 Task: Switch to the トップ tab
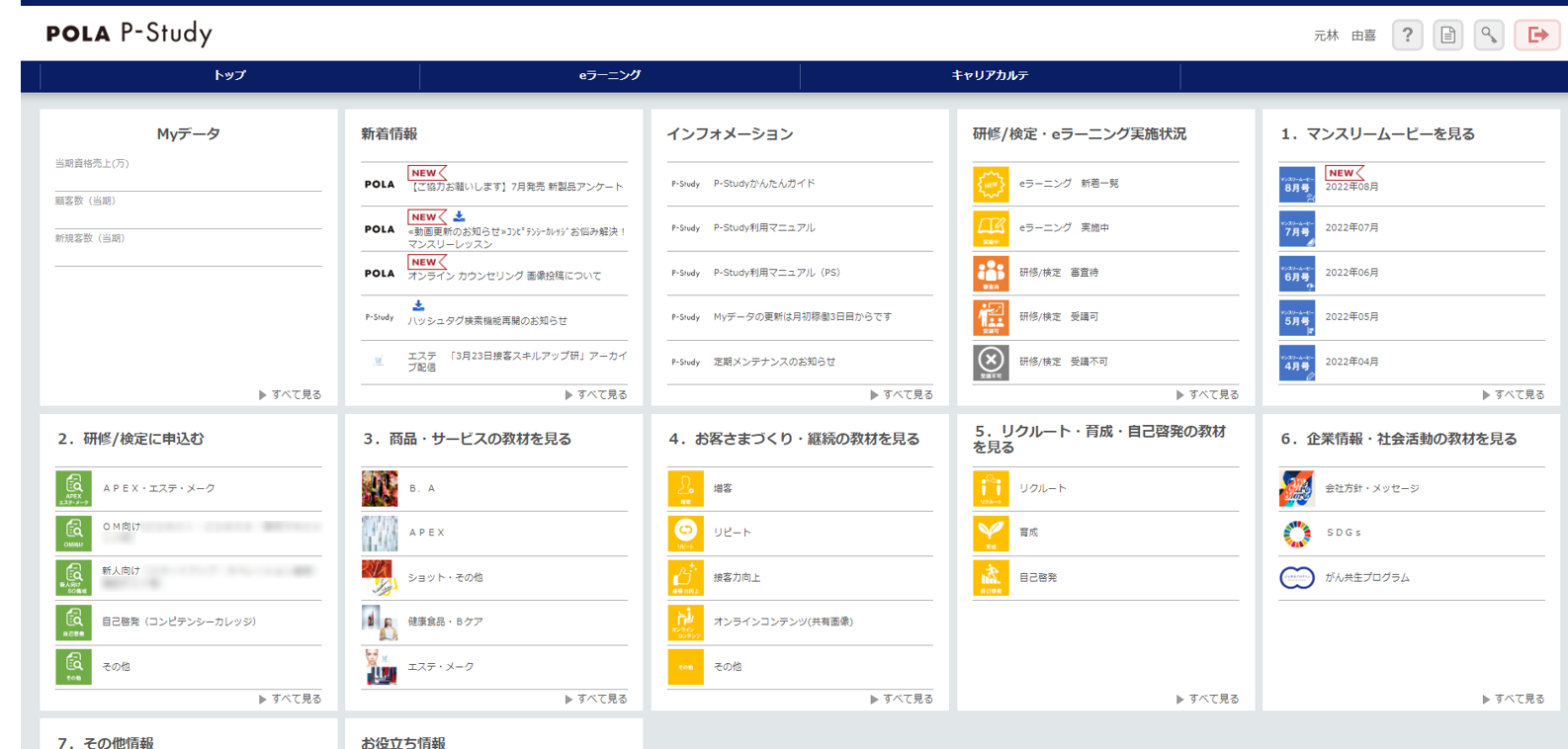click(x=229, y=75)
